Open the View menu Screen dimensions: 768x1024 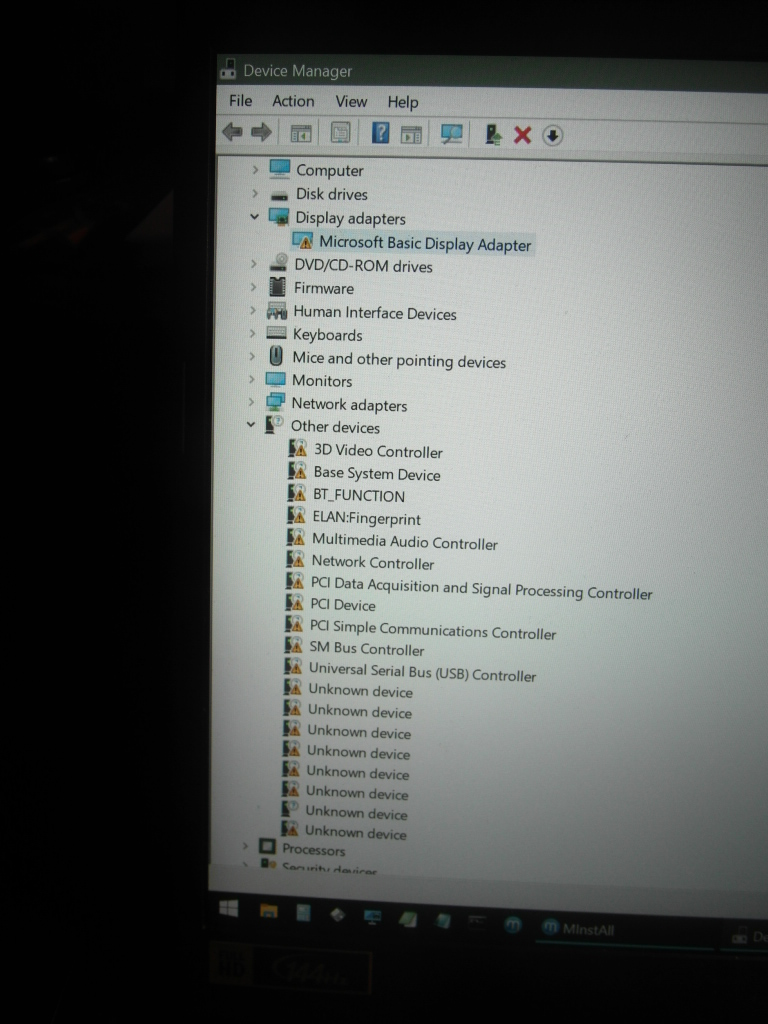point(351,102)
